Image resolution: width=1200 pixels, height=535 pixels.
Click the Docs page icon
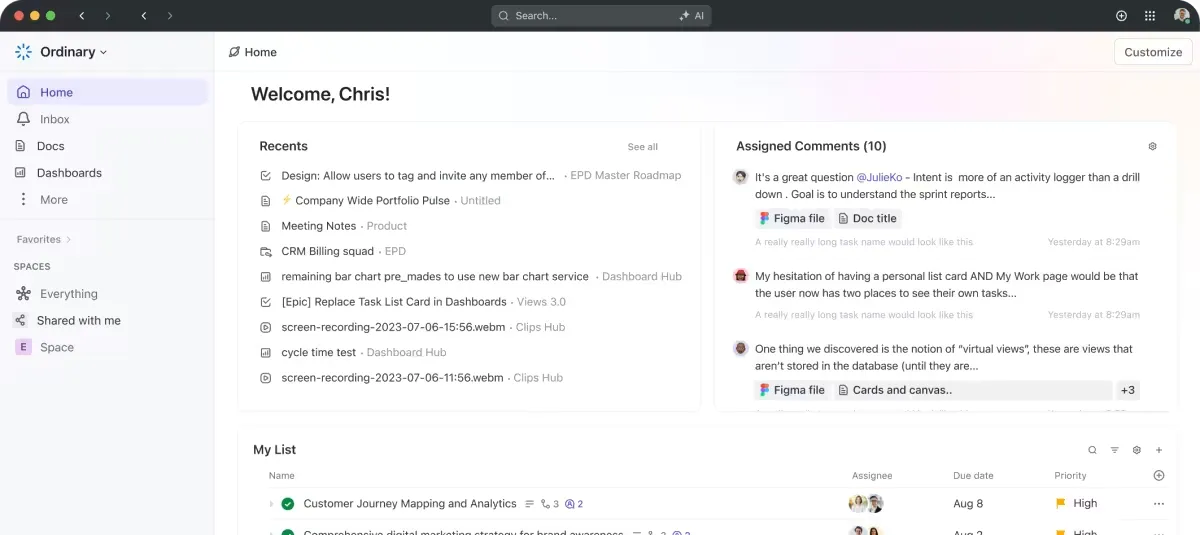[x=20, y=146]
